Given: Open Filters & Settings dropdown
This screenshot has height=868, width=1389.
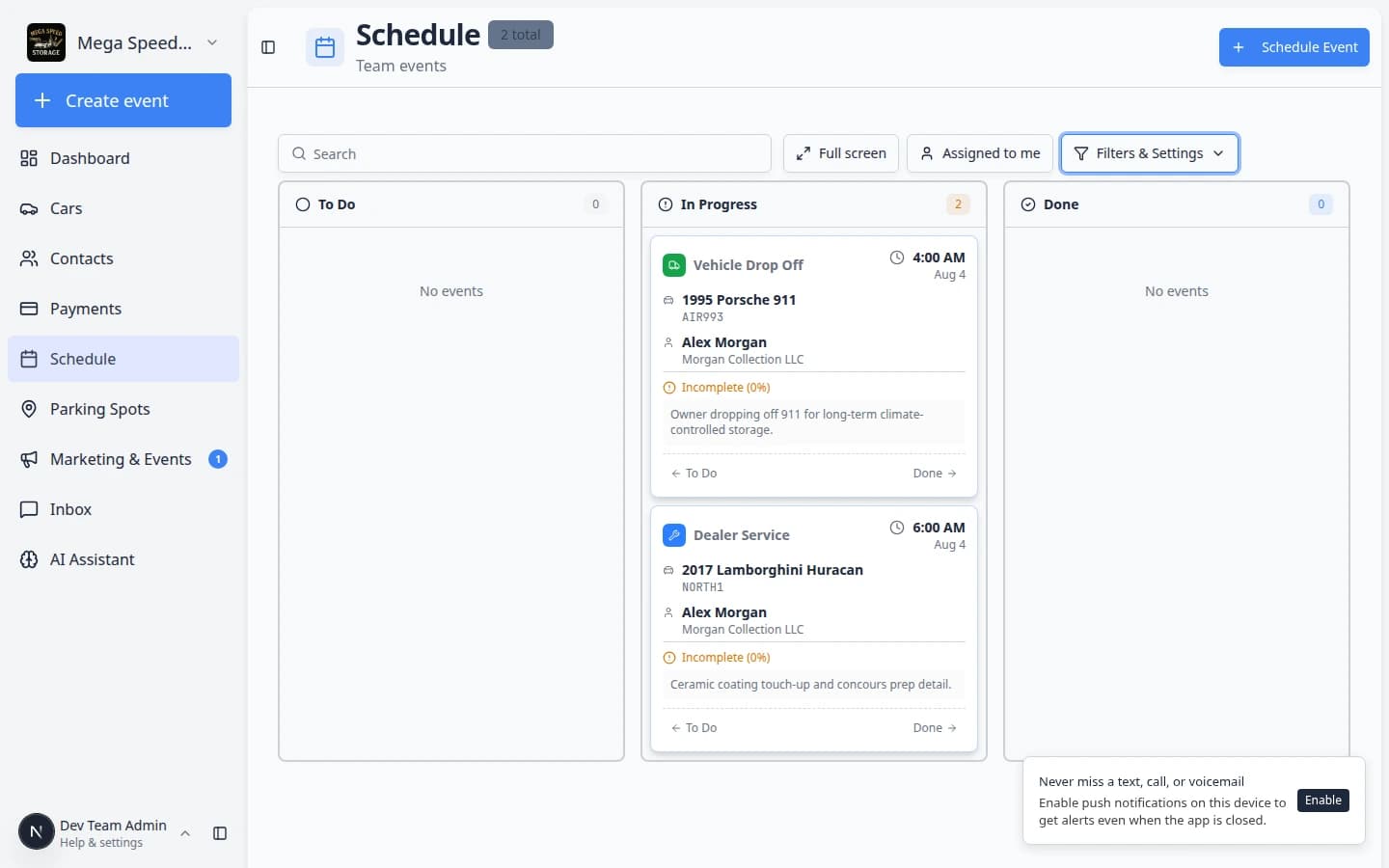Looking at the screenshot, I should pyautogui.click(x=1150, y=153).
